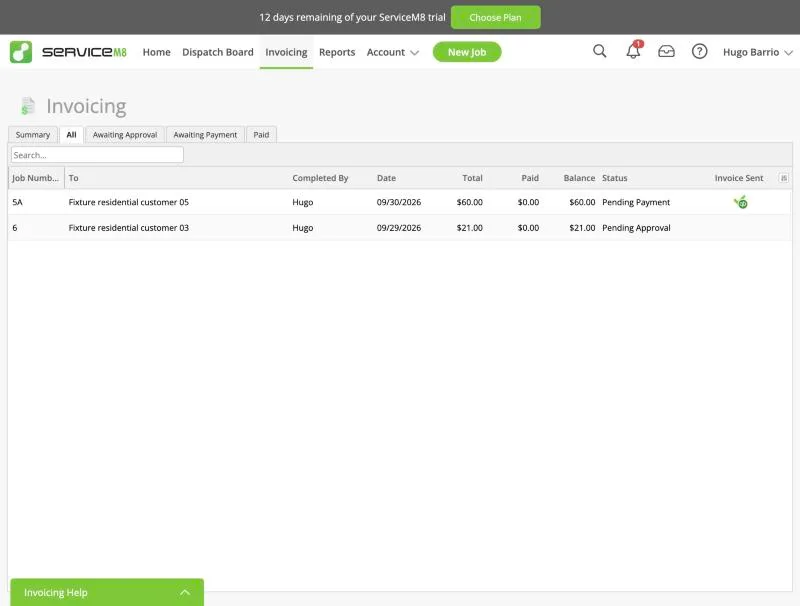
Task: Select the All tab
Action: click(71, 135)
